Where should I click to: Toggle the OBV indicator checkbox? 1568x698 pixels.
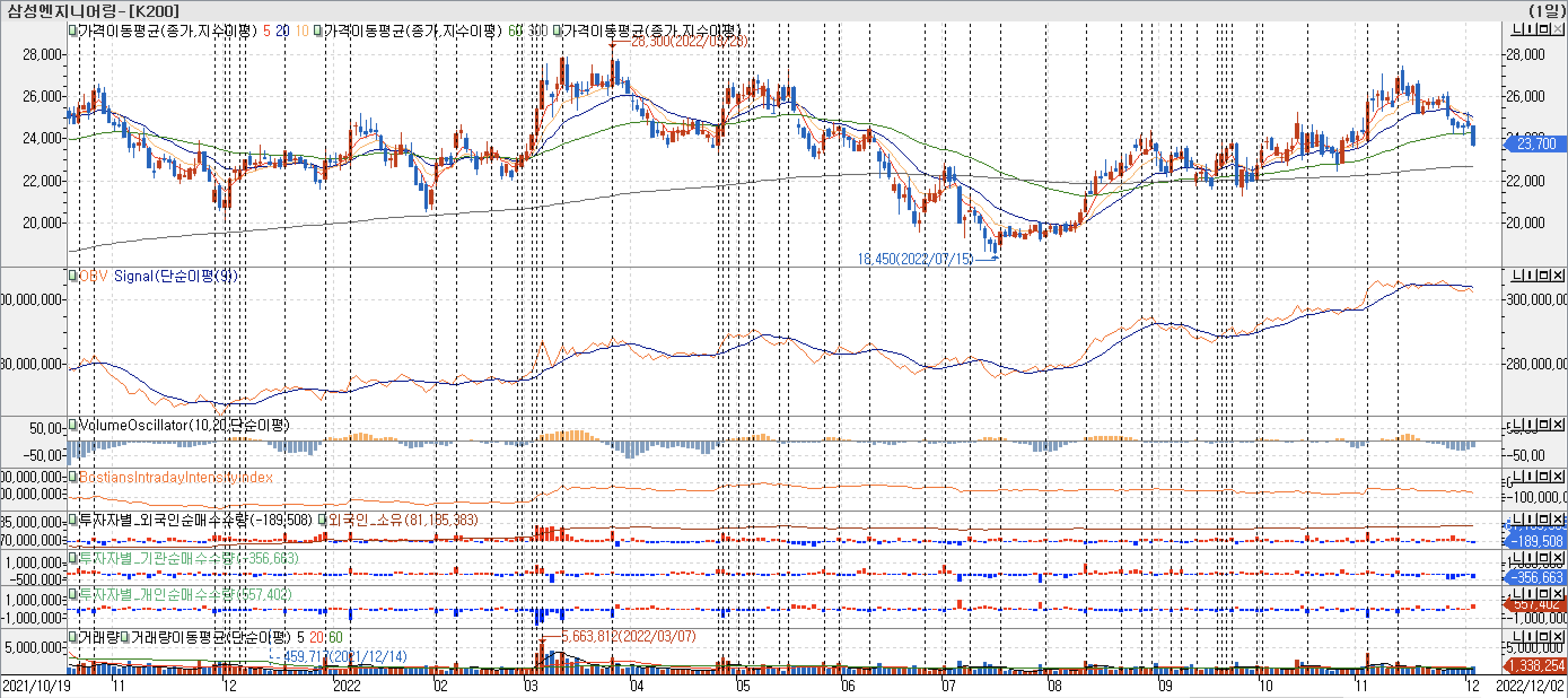tap(73, 276)
